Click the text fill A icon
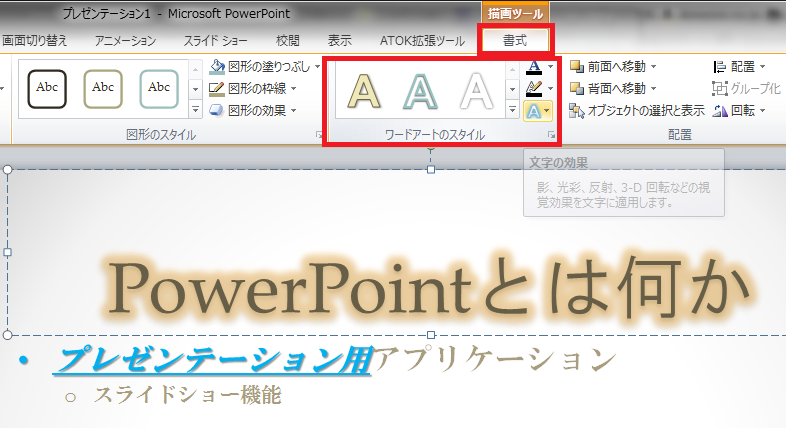This screenshot has height=428, width=786. pyautogui.click(x=534, y=67)
